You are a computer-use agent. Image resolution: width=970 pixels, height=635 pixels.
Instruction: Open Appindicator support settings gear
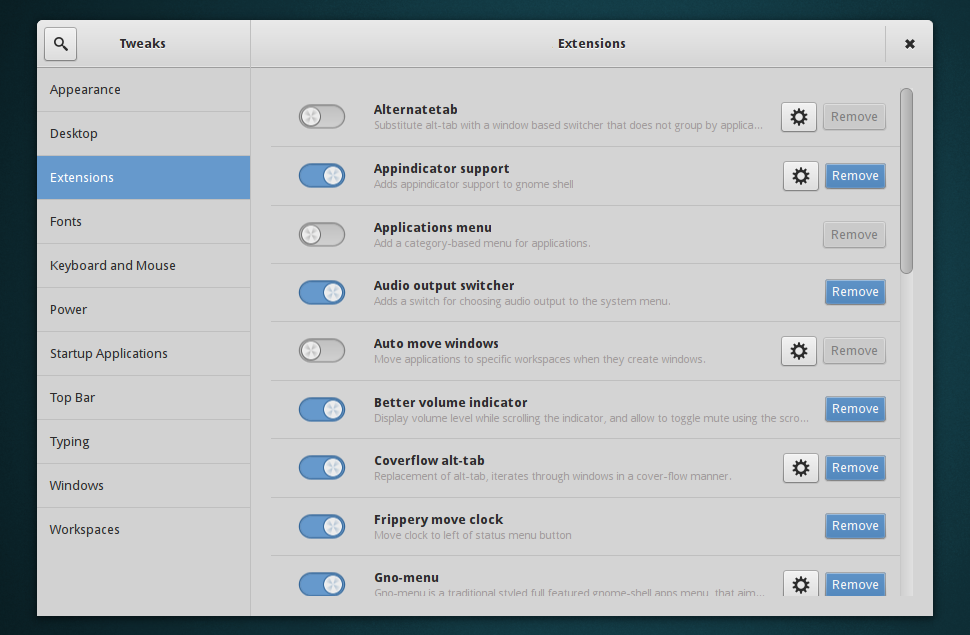800,175
